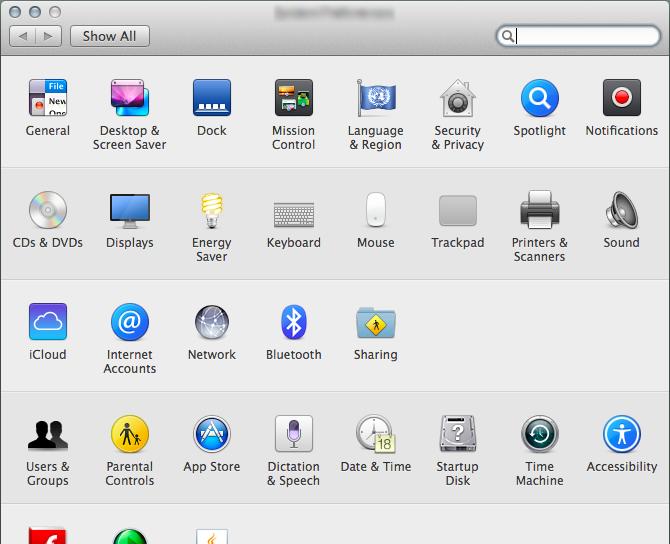The image size is (670, 544).
Task: Focus the preferences search field
Action: pyautogui.click(x=578, y=36)
